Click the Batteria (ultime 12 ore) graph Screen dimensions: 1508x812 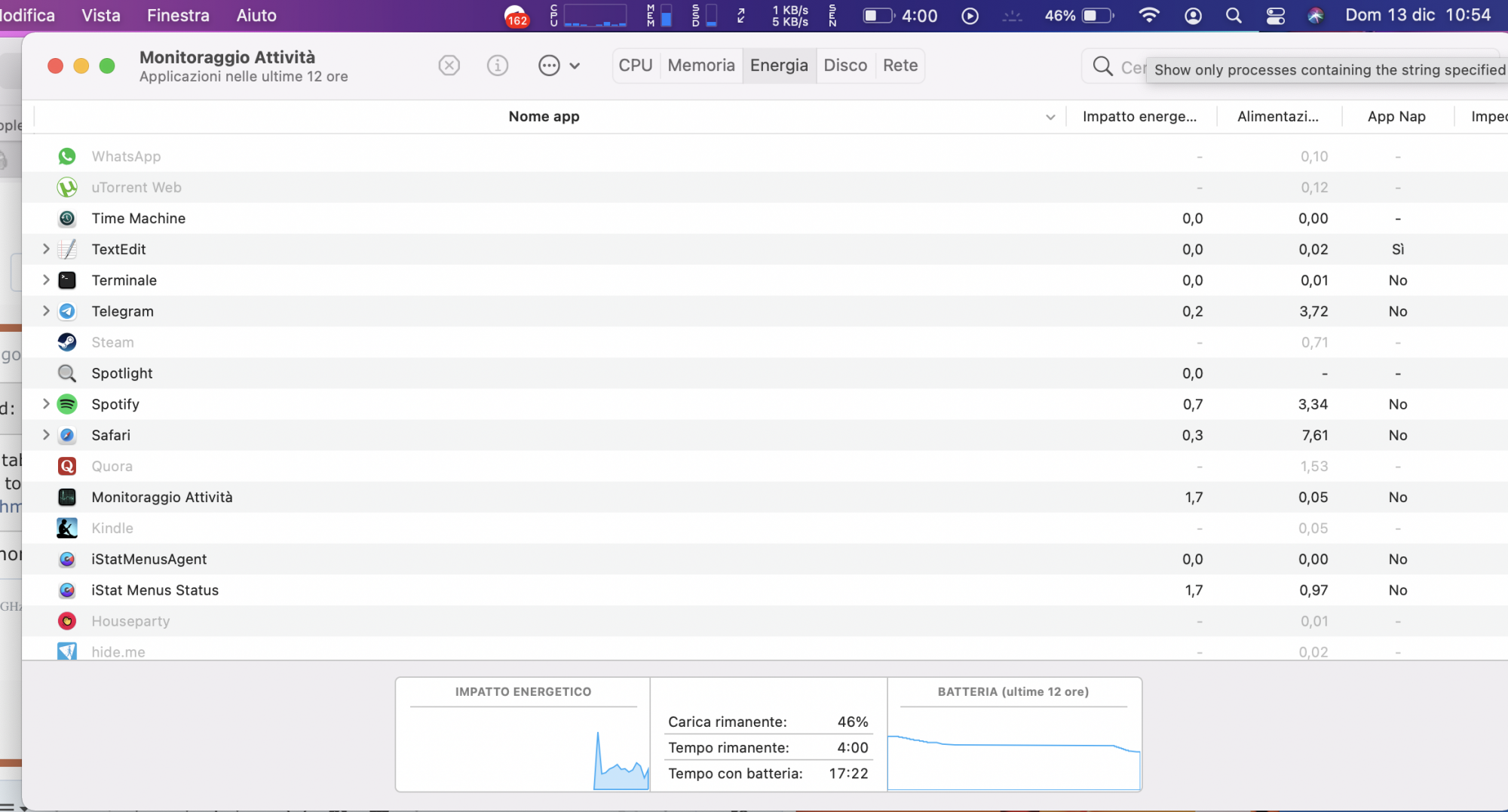click(x=1014, y=749)
